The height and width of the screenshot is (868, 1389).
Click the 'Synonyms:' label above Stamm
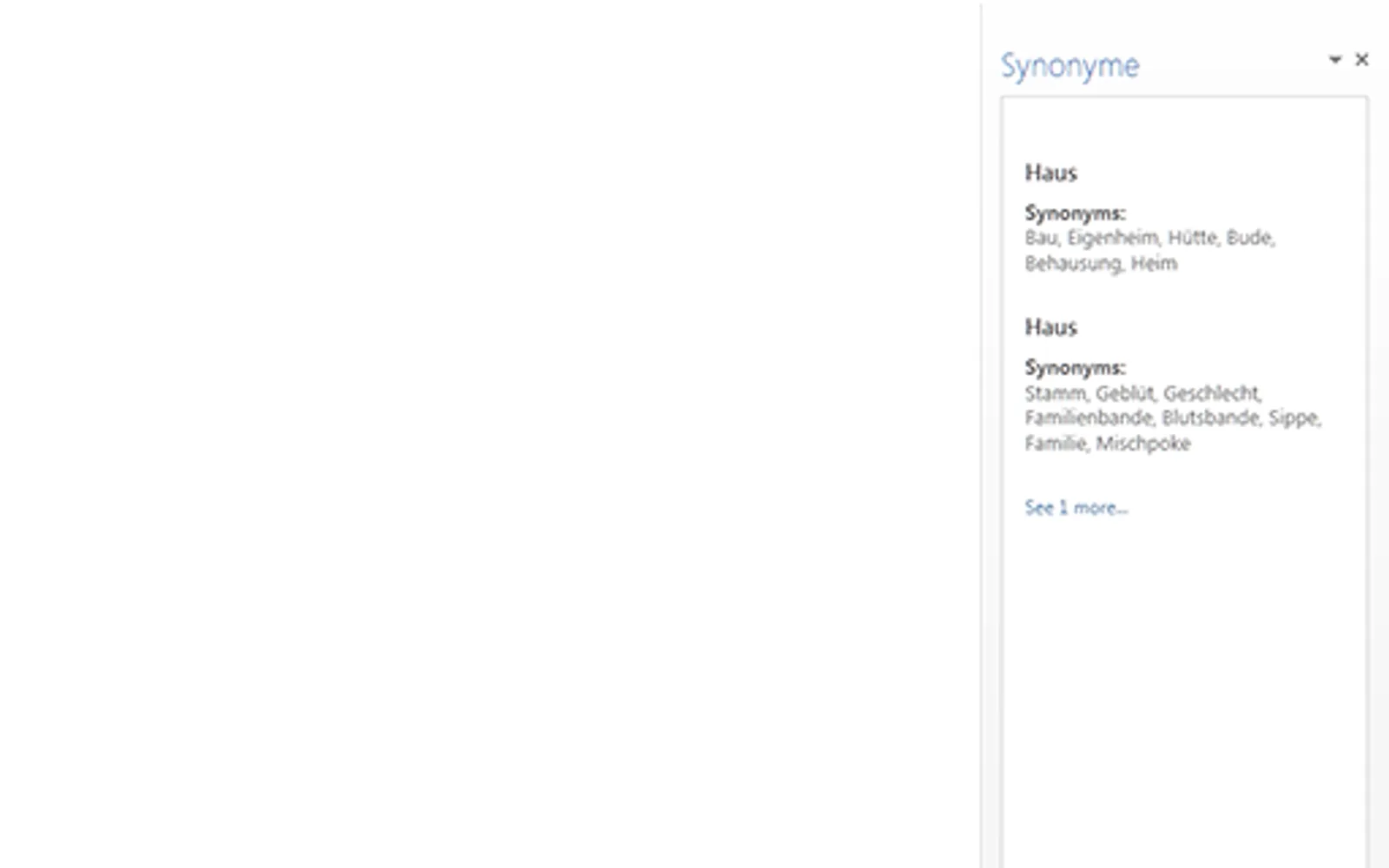(x=1075, y=367)
